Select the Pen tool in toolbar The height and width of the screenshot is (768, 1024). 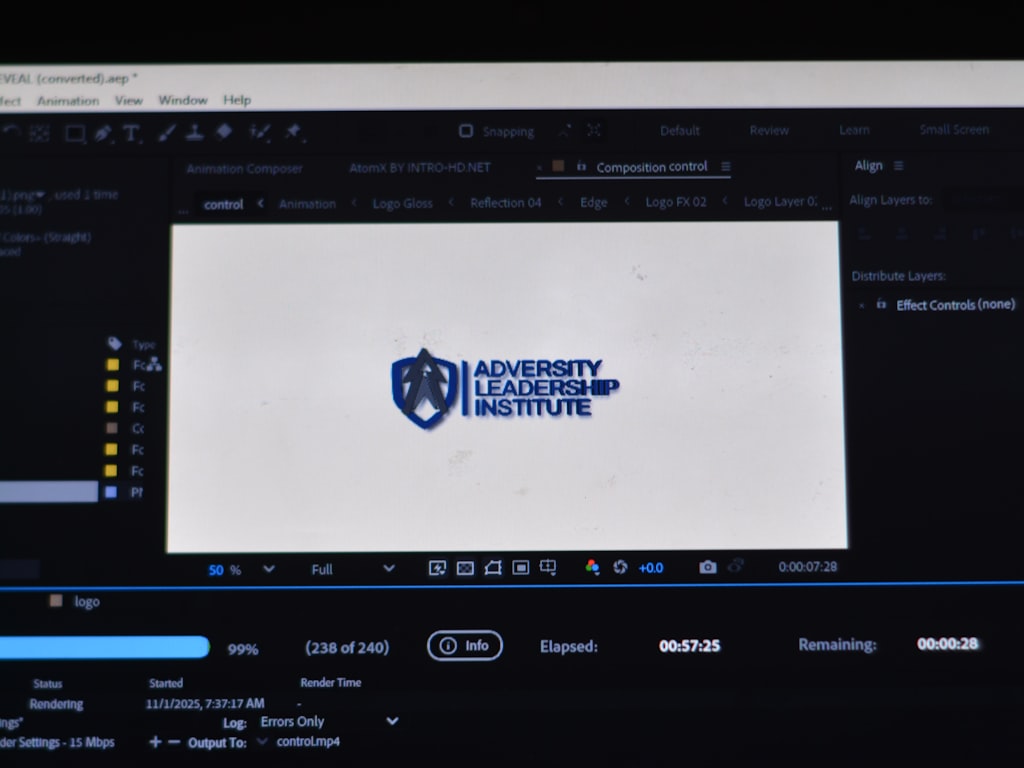pyautogui.click(x=103, y=133)
